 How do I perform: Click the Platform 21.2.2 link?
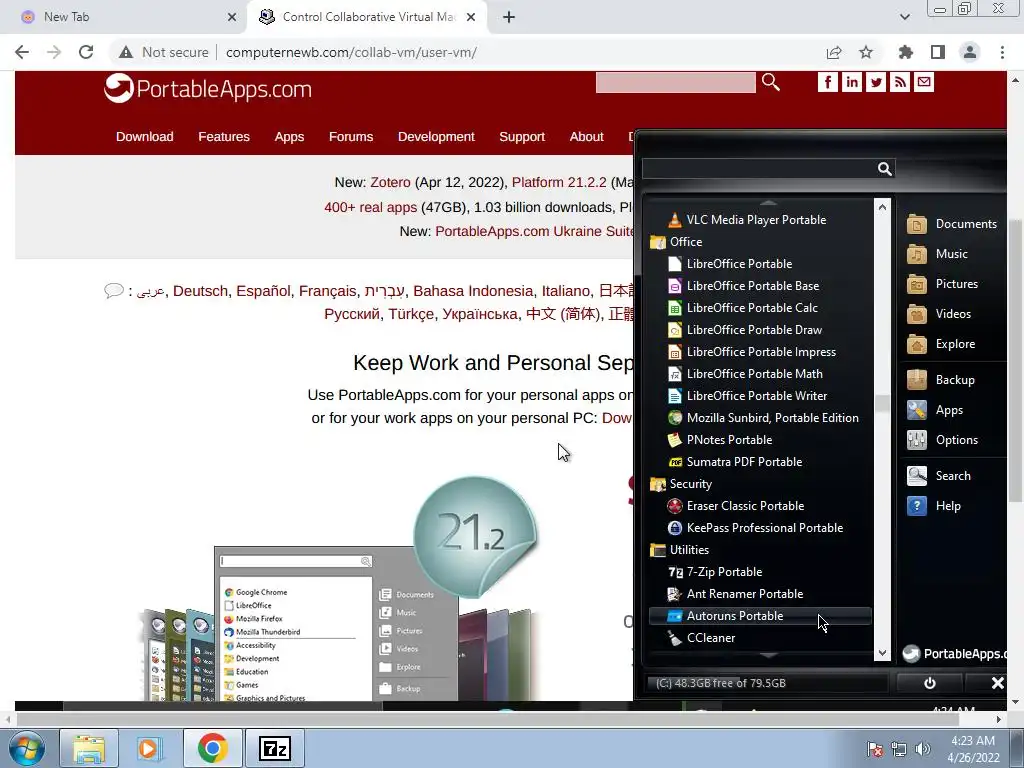[559, 182]
